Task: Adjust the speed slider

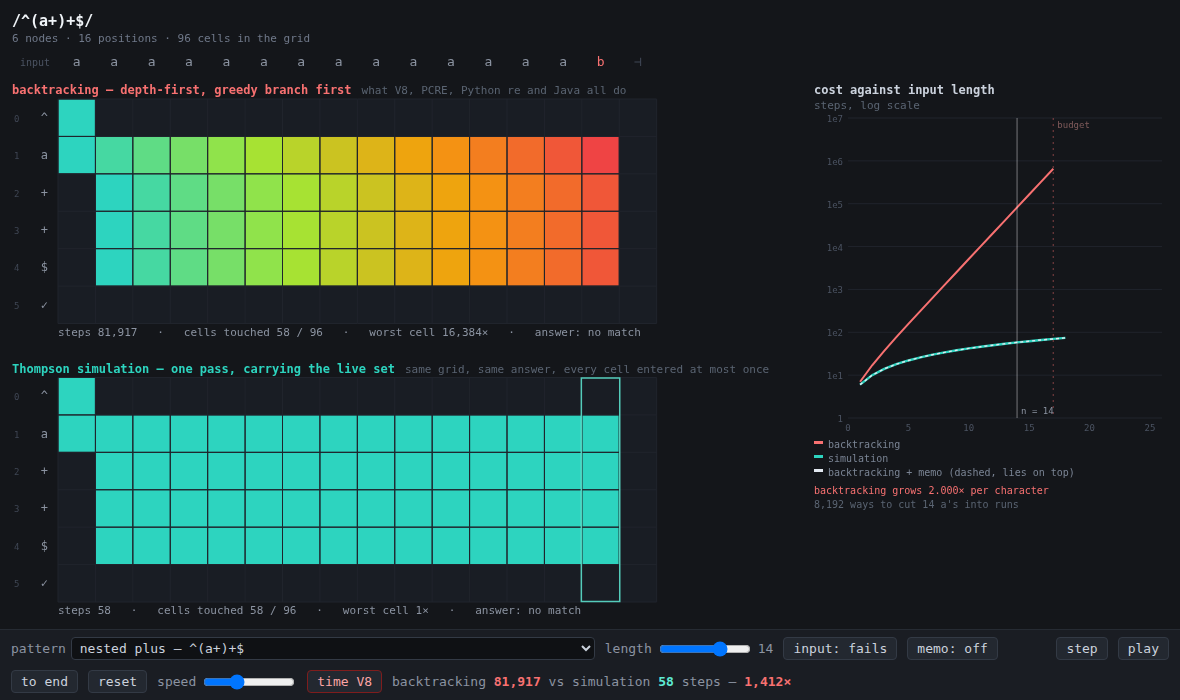Action: coord(249,682)
